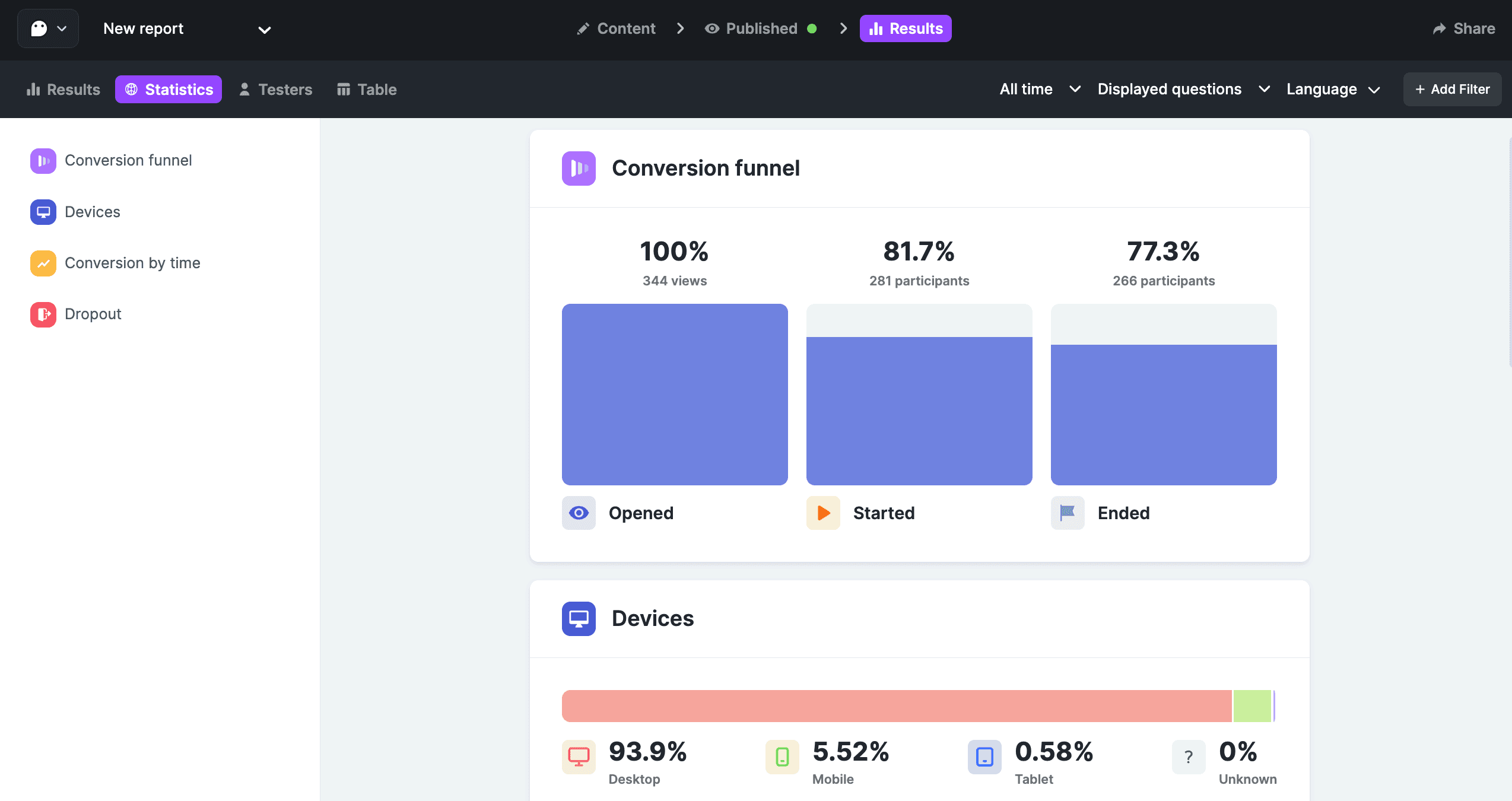Open the Conversion funnel section icon in sidebar
This screenshot has width=1512, height=801.
coord(42,160)
